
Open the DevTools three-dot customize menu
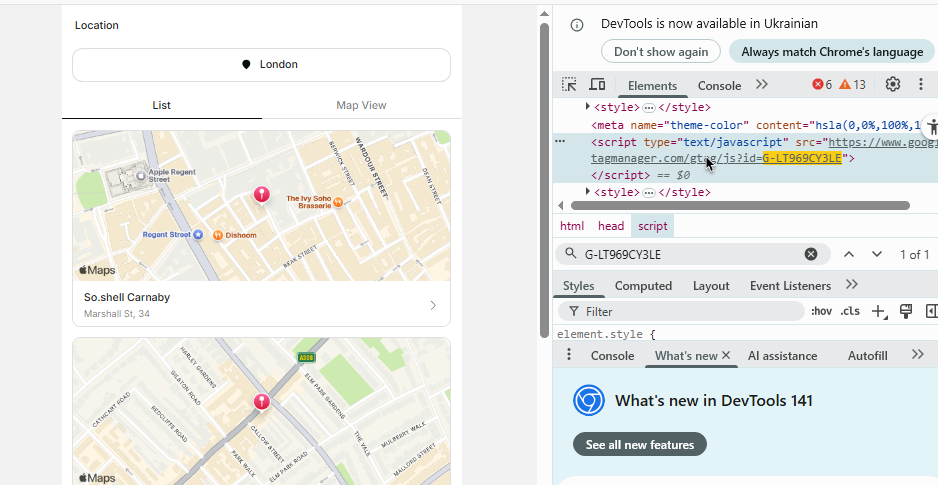(921, 85)
